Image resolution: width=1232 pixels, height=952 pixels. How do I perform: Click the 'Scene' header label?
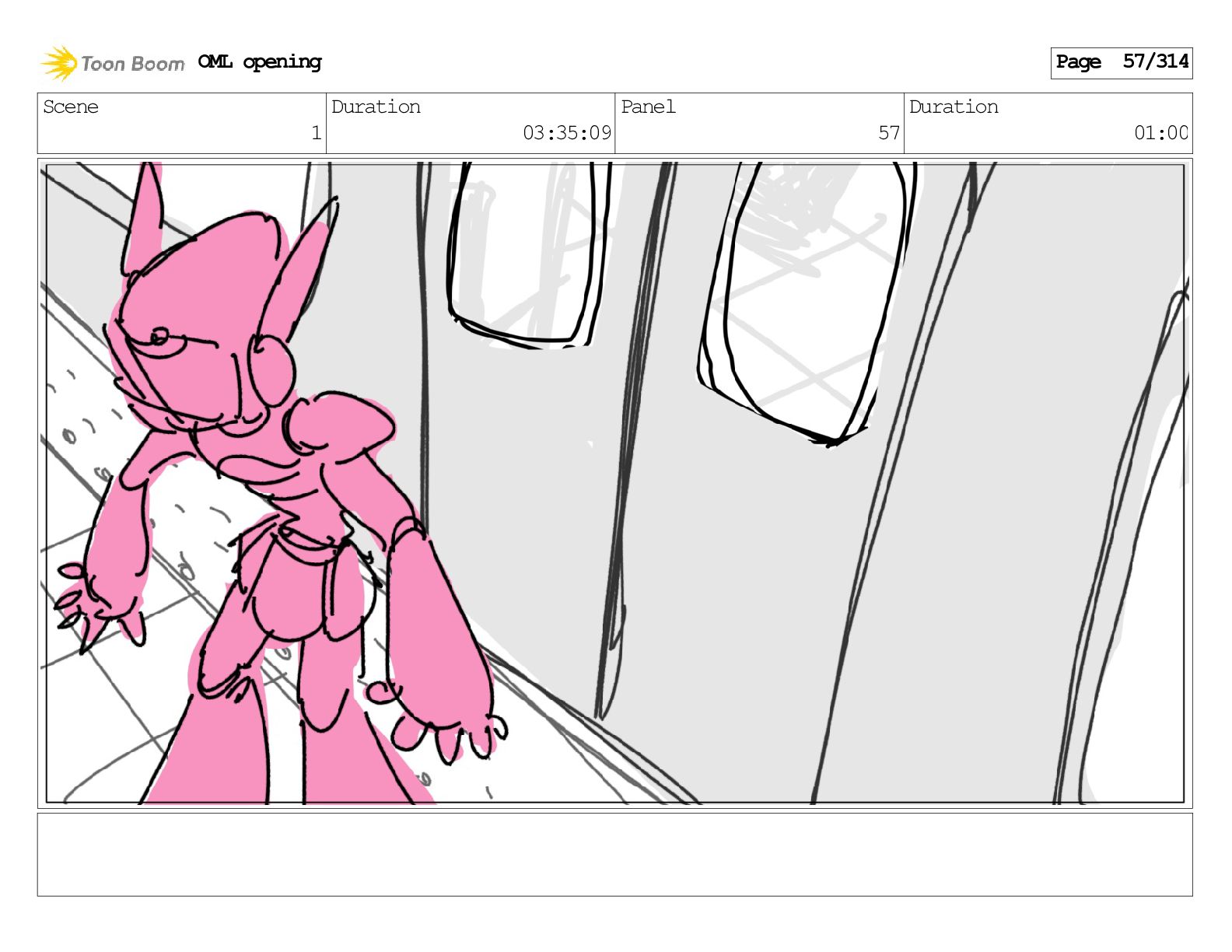(x=71, y=107)
